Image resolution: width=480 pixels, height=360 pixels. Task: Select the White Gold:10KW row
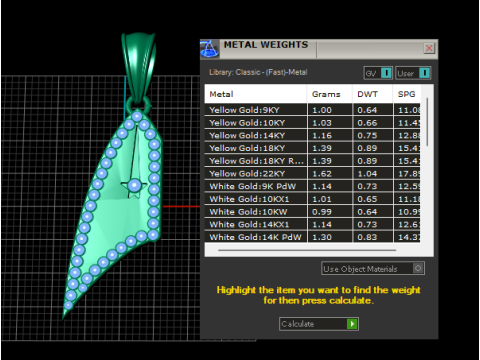pyautogui.click(x=312, y=212)
